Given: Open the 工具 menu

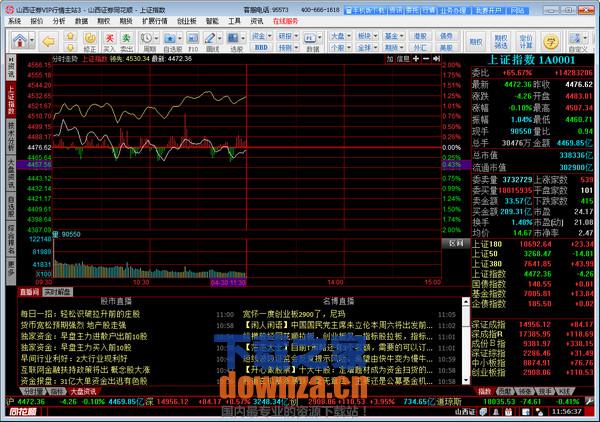Looking at the screenshot, I should click(234, 21).
